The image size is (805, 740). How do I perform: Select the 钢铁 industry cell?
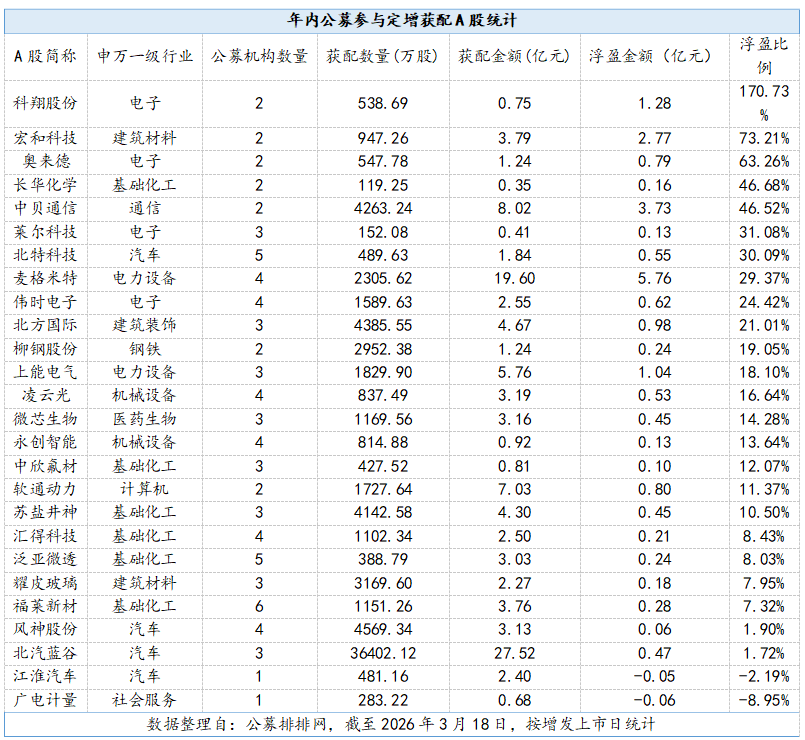145,348
